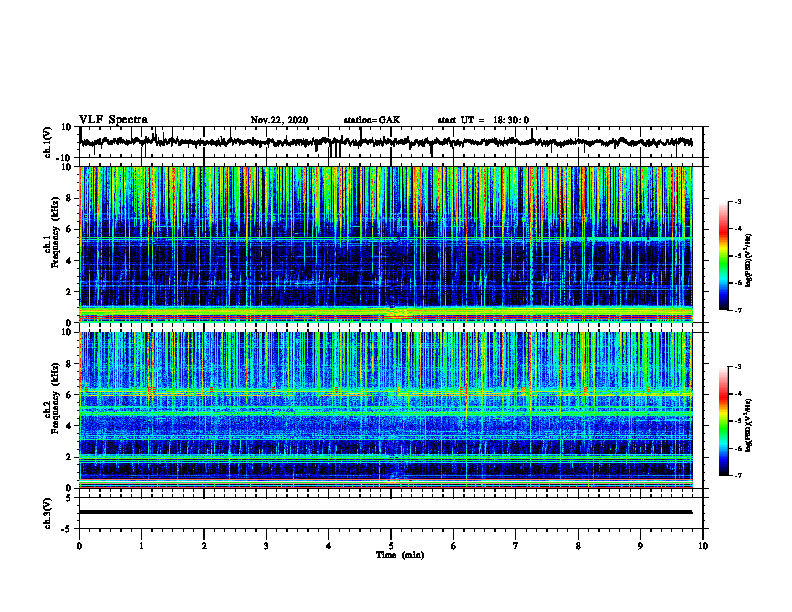The image size is (792, 612).
Task: Click the "4" kHz tick on ch.1 spectrogram
Action: pos(69,261)
